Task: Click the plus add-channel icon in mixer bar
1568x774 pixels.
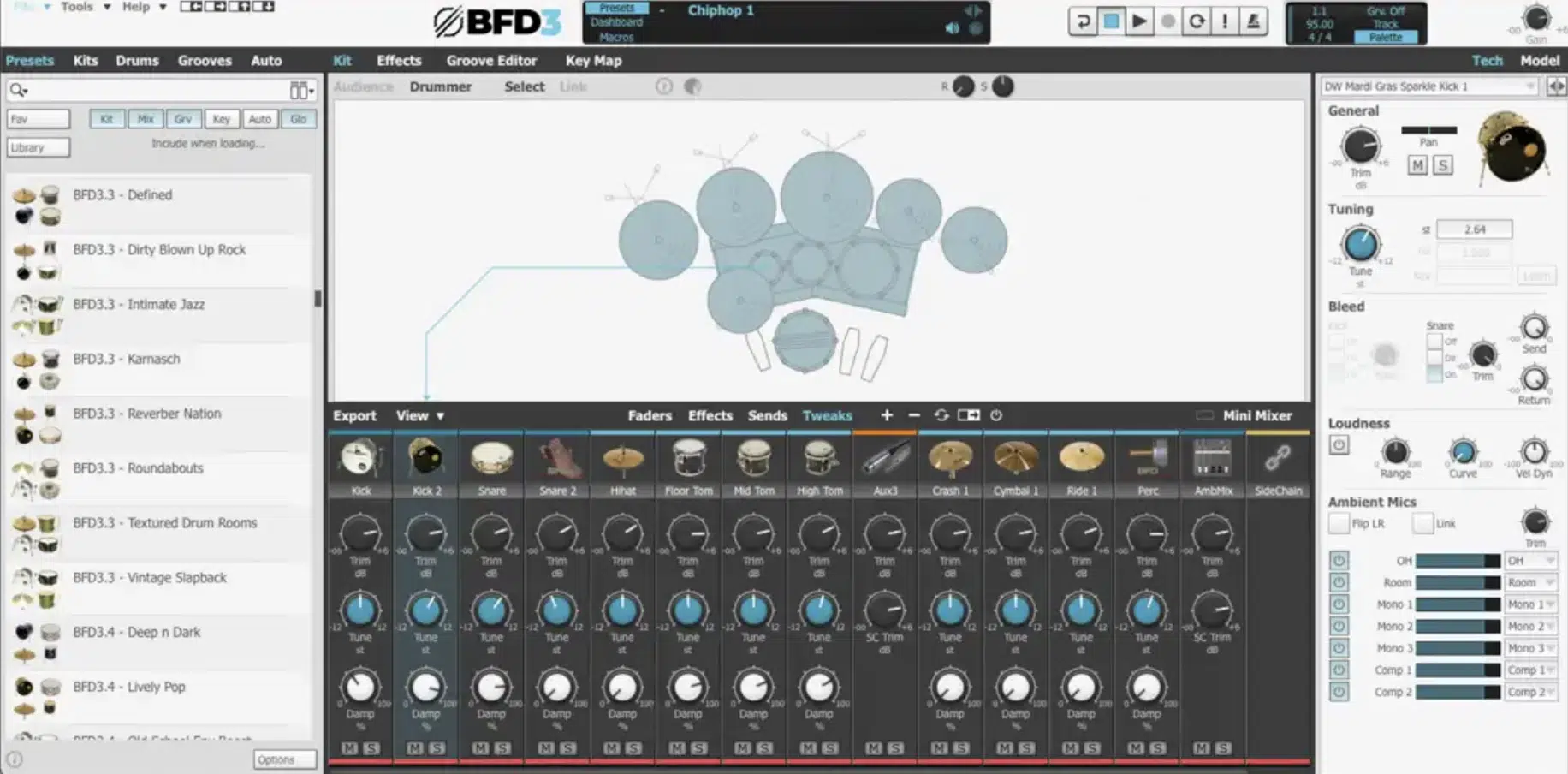Action: [x=887, y=415]
